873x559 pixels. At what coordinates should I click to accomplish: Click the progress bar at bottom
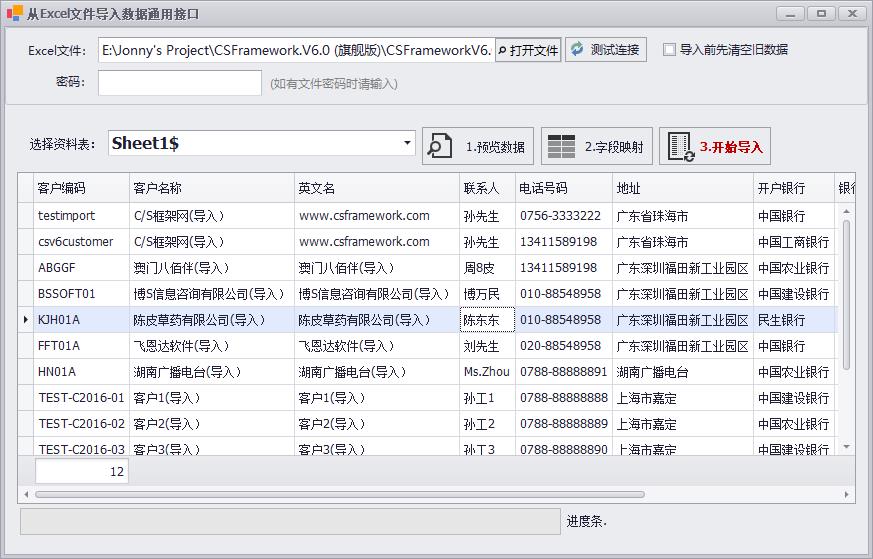[x=290, y=521]
